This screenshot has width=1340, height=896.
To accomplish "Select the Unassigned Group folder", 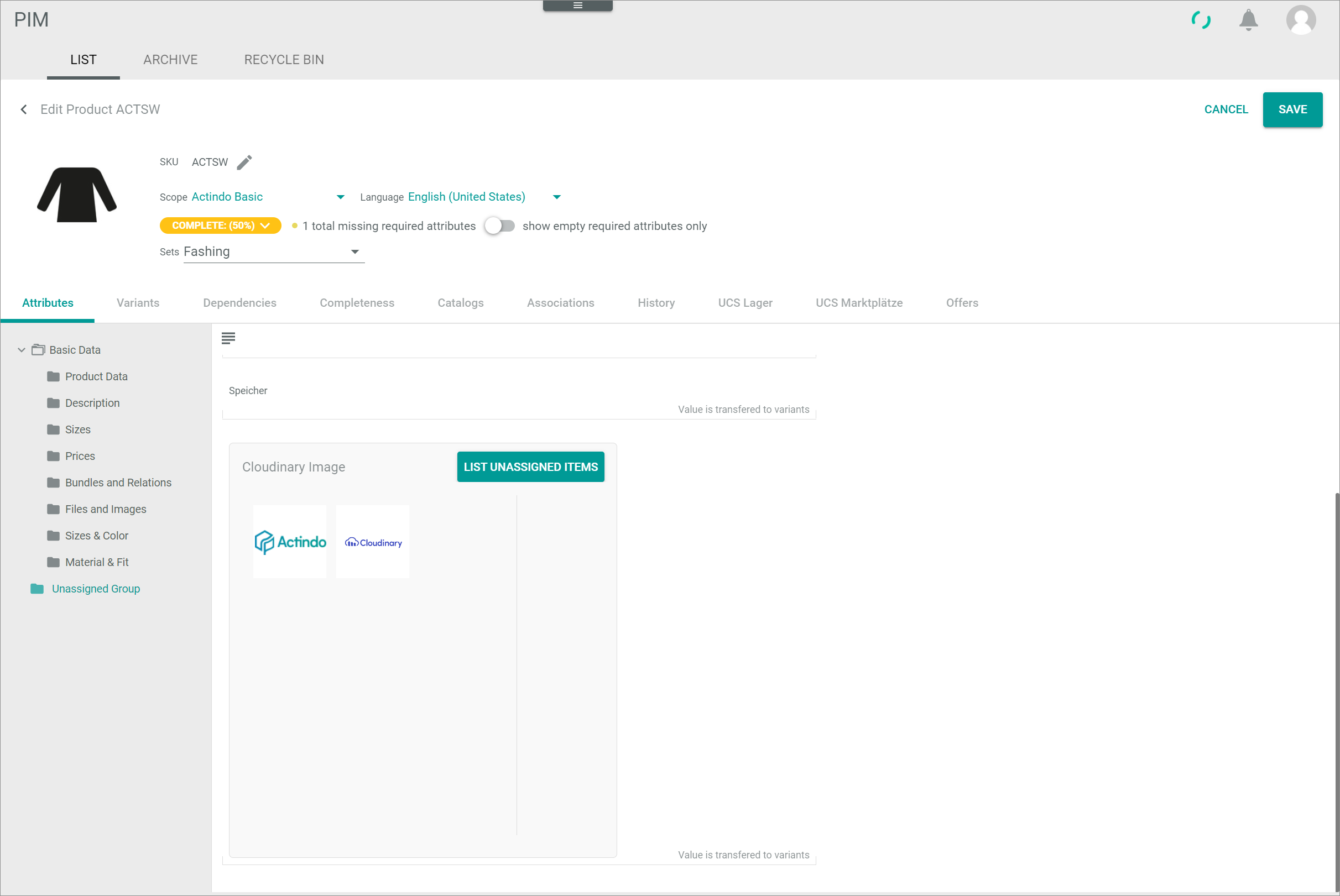I will pyautogui.click(x=96, y=589).
